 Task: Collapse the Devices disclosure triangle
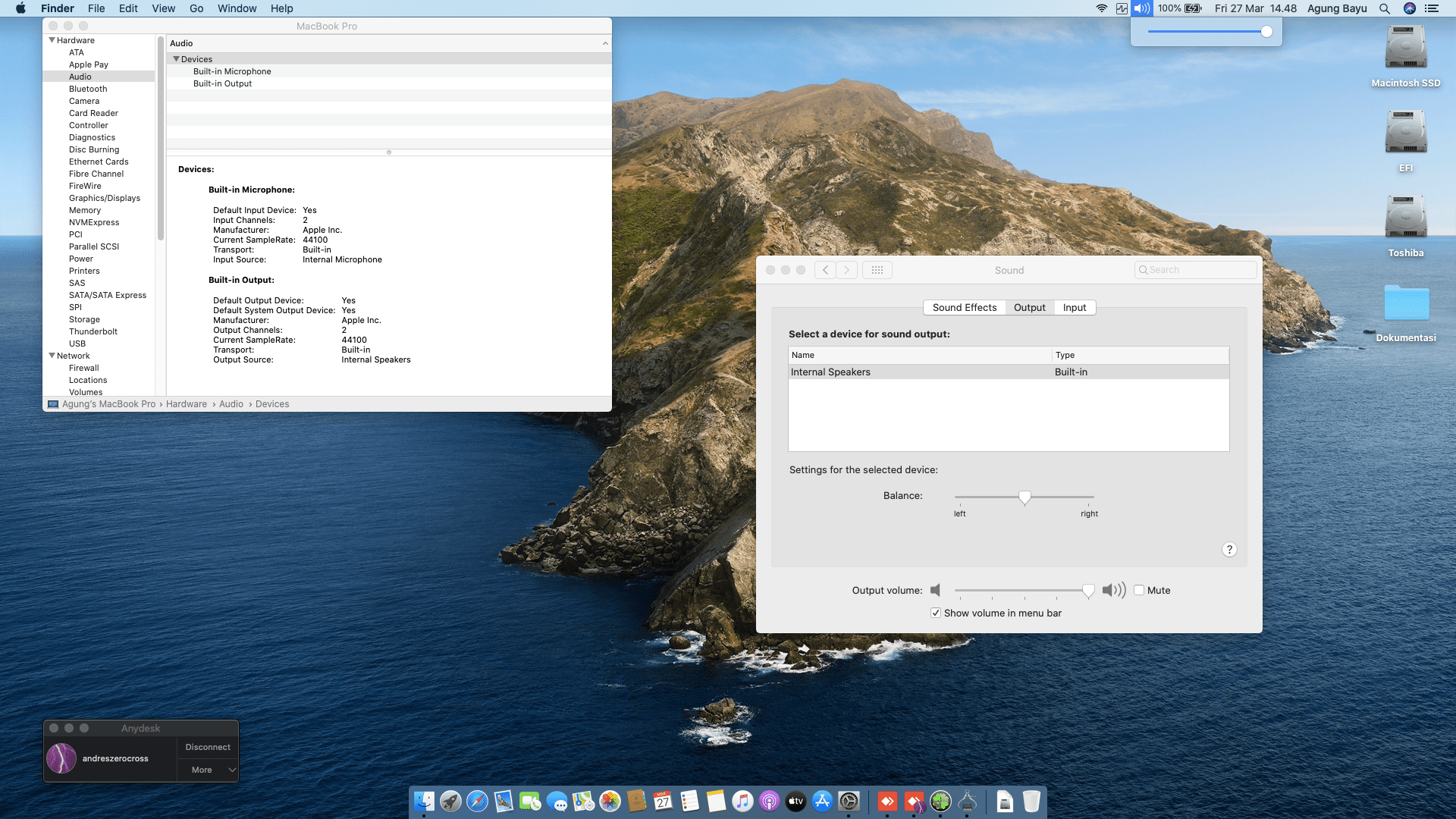[x=176, y=59]
